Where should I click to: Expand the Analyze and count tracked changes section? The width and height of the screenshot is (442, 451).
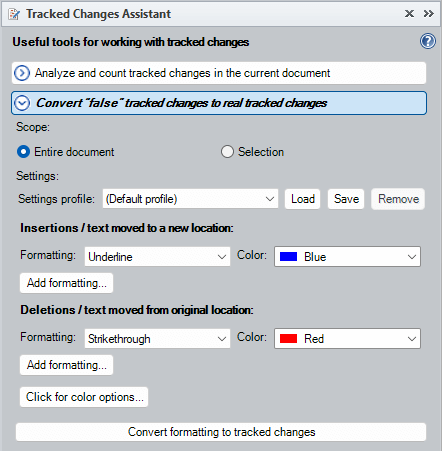(219, 73)
